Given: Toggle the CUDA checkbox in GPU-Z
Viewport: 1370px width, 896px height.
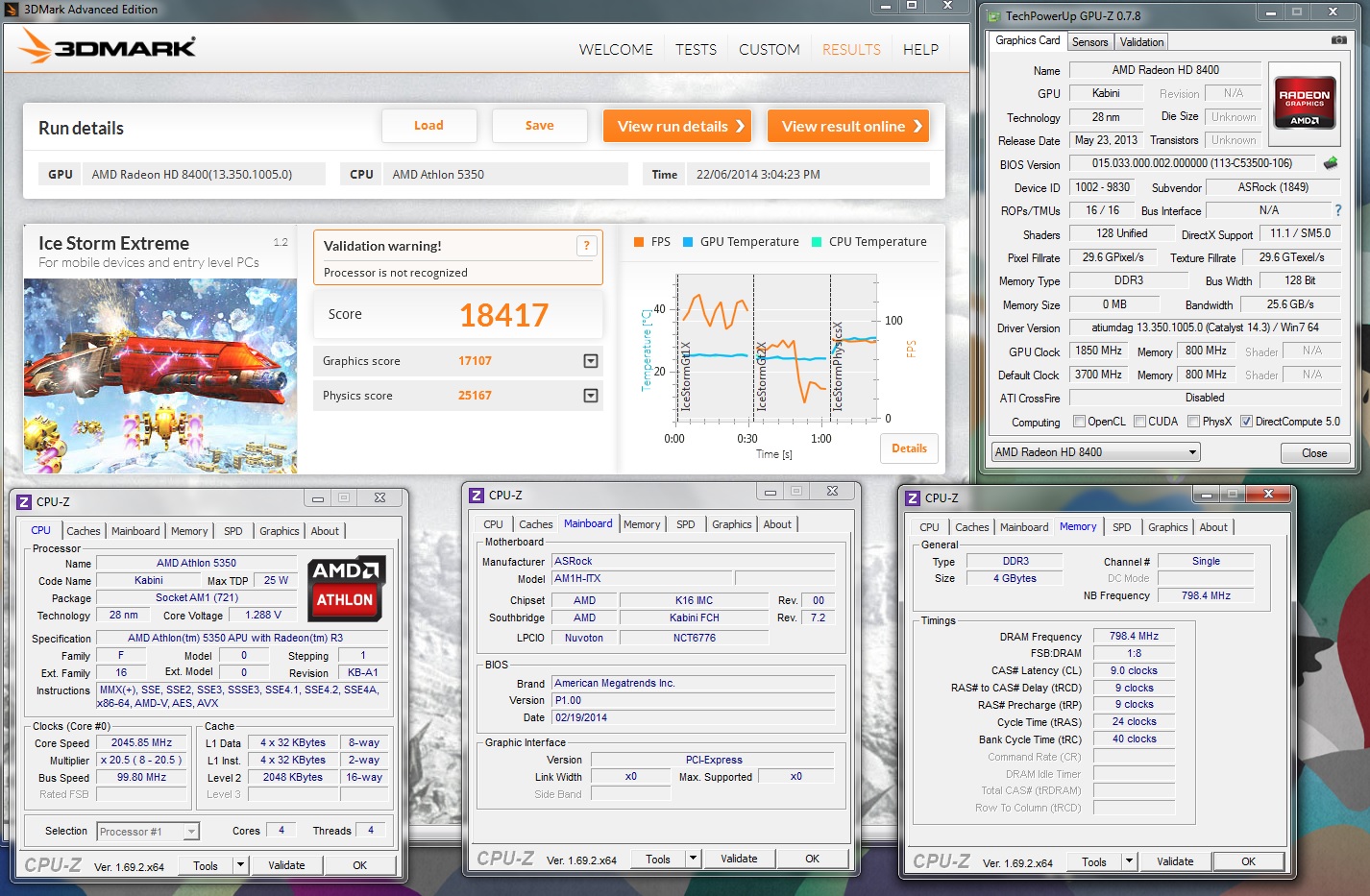Looking at the screenshot, I should tap(1139, 421).
